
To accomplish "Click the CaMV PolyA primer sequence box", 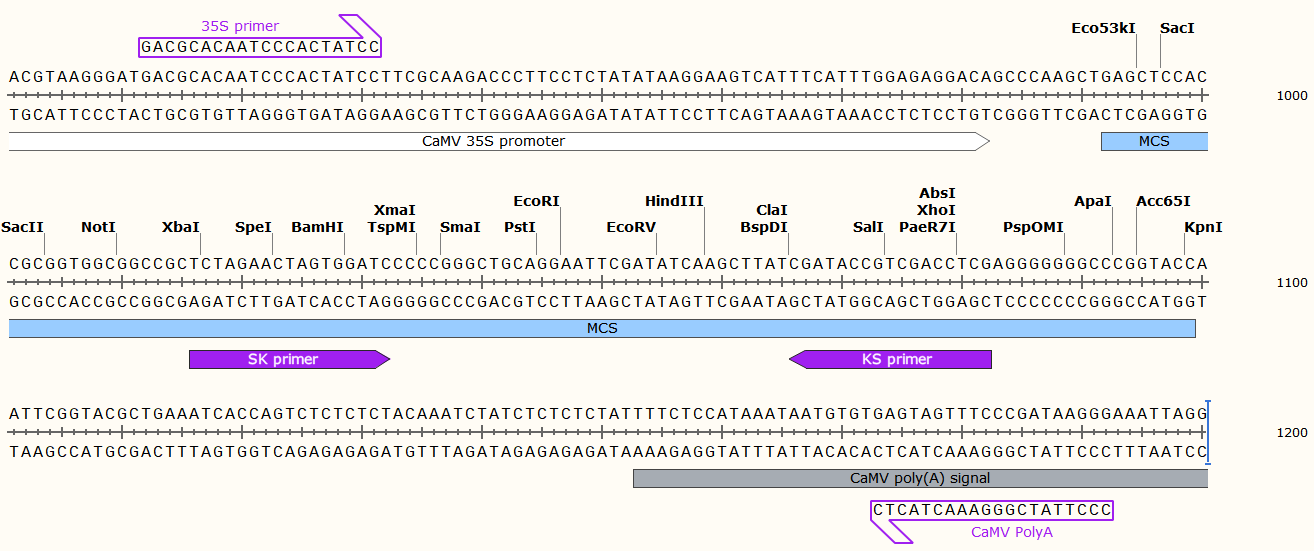I will click(x=992, y=510).
